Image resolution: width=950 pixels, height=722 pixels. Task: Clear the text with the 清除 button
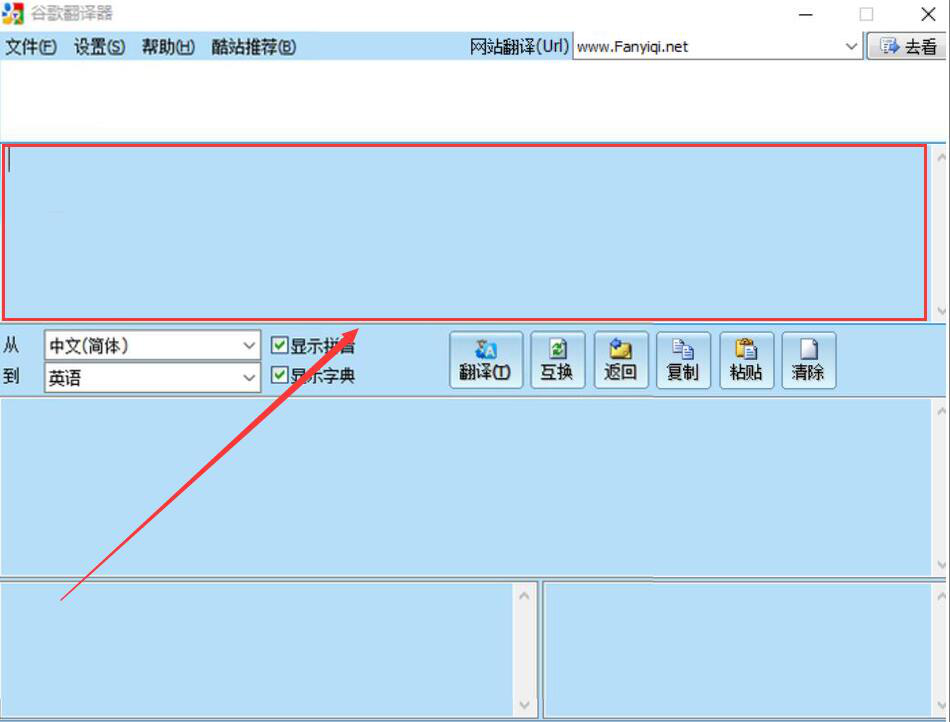click(809, 360)
